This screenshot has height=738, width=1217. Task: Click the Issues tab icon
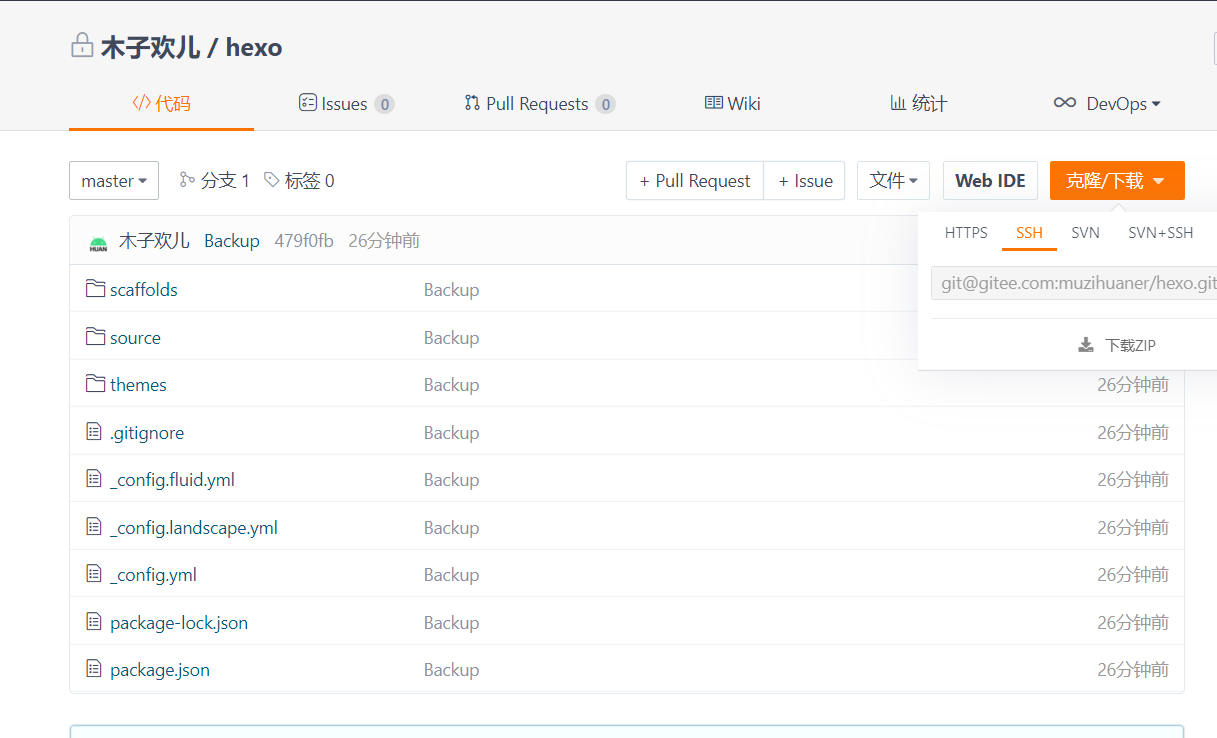308,103
